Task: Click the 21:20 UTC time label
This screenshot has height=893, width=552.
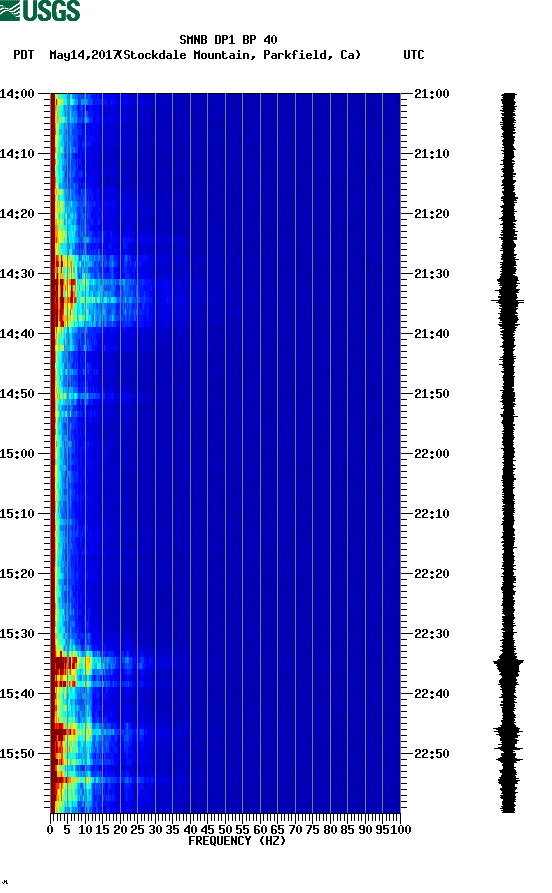Action: (x=432, y=214)
